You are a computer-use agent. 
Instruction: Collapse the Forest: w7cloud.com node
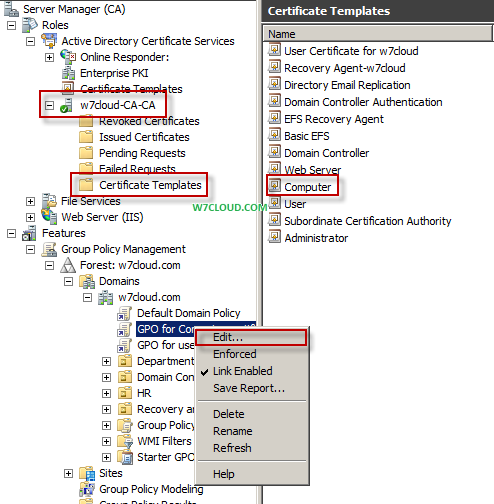pos(49,265)
